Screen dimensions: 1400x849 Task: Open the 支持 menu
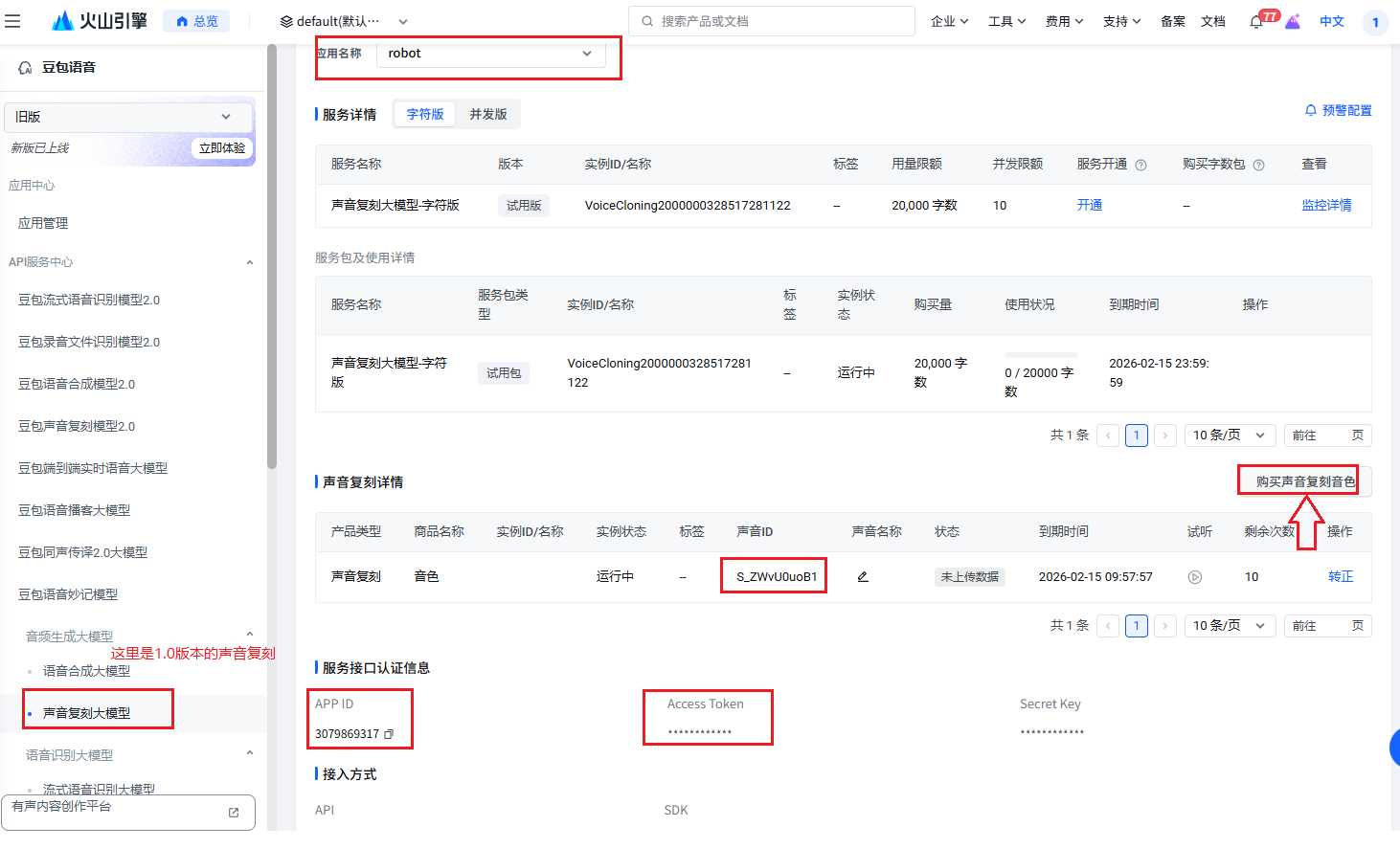[x=1122, y=21]
